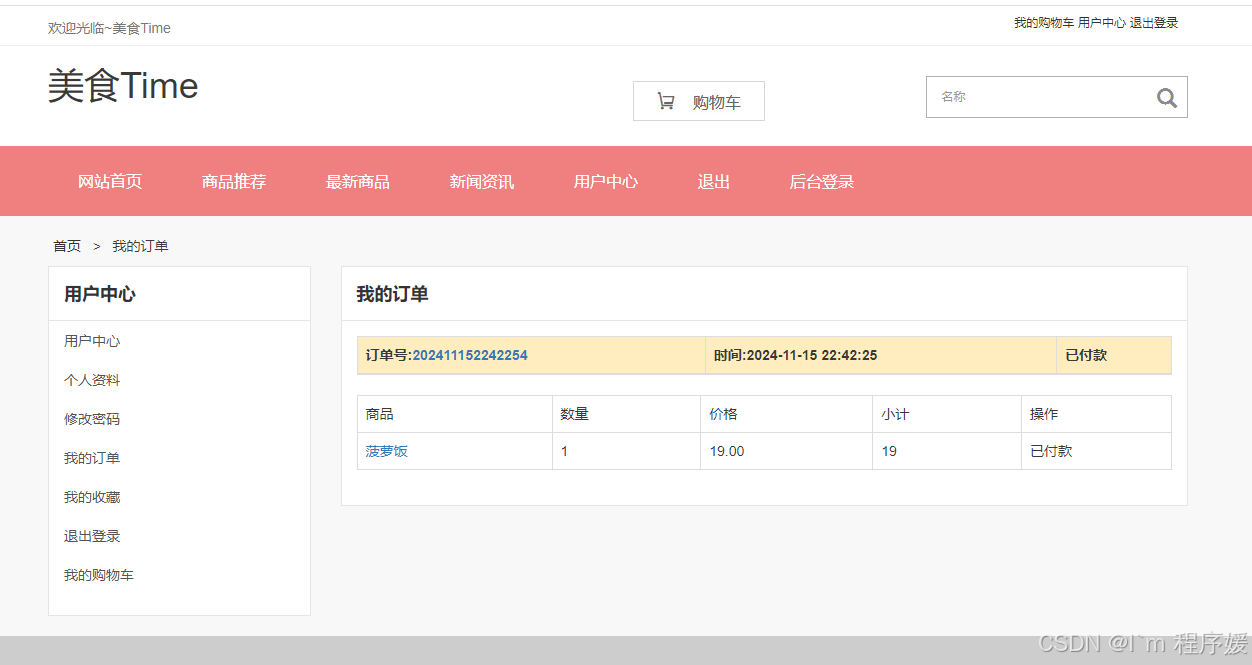Click 首页 in breadcrumb

click(x=67, y=246)
